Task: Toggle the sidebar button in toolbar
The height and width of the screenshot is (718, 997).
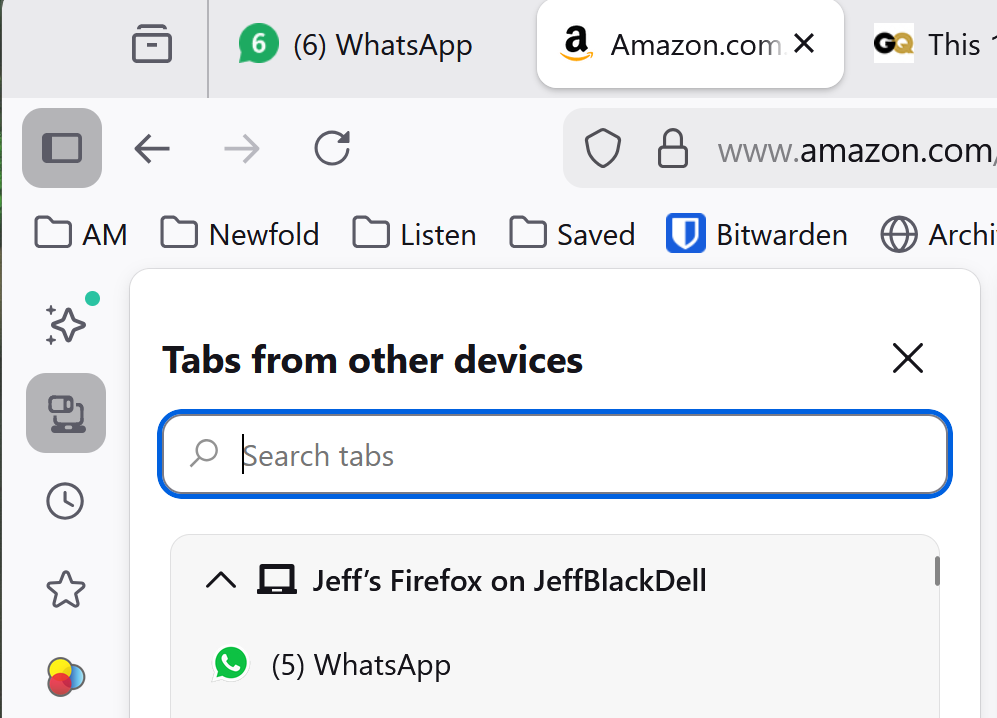Action: click(x=62, y=149)
